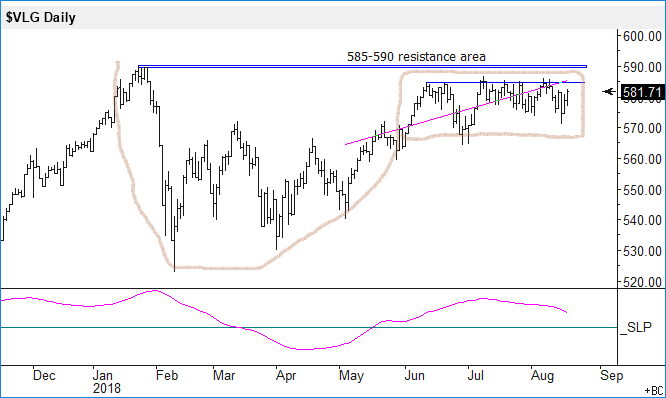
Task: Click the Aug label on date axis
Action: 542,376
